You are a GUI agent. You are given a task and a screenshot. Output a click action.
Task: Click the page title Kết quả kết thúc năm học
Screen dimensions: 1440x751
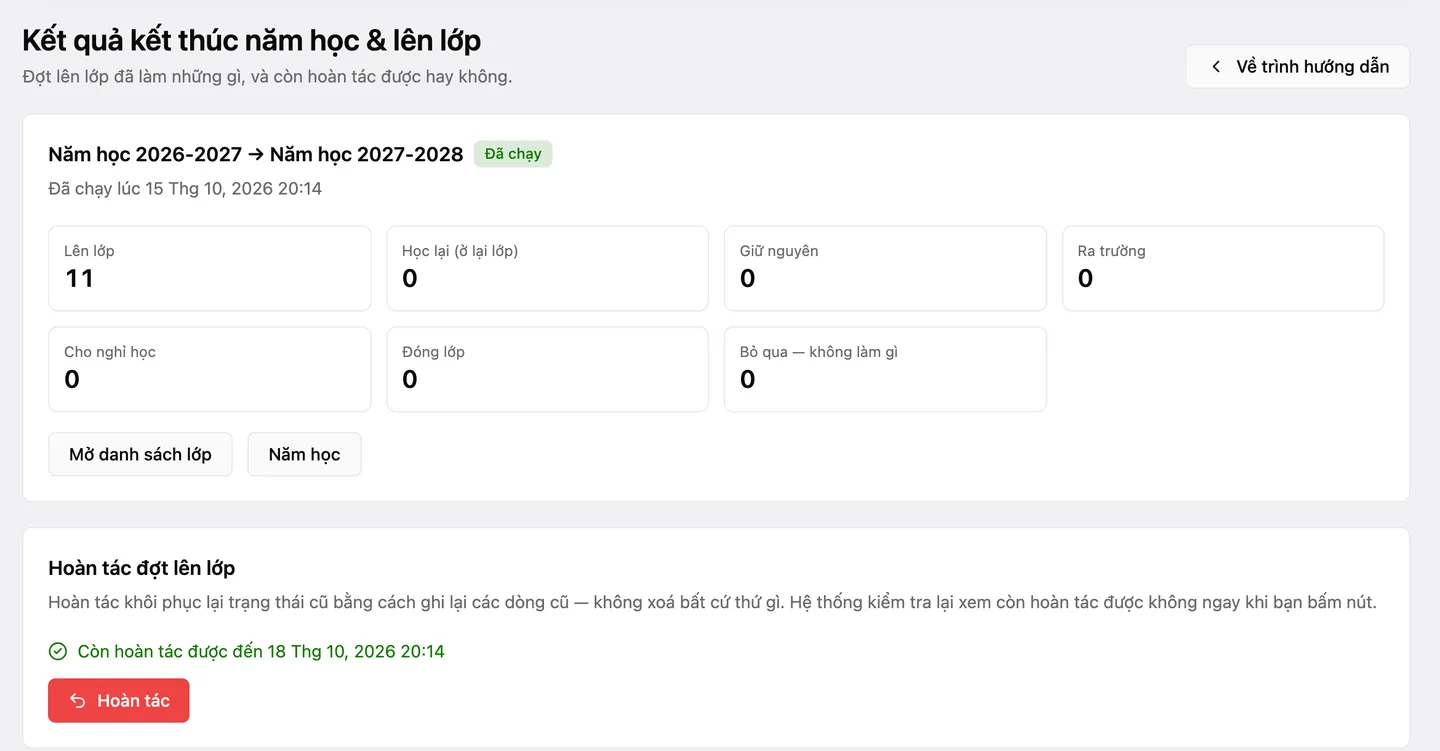click(252, 41)
